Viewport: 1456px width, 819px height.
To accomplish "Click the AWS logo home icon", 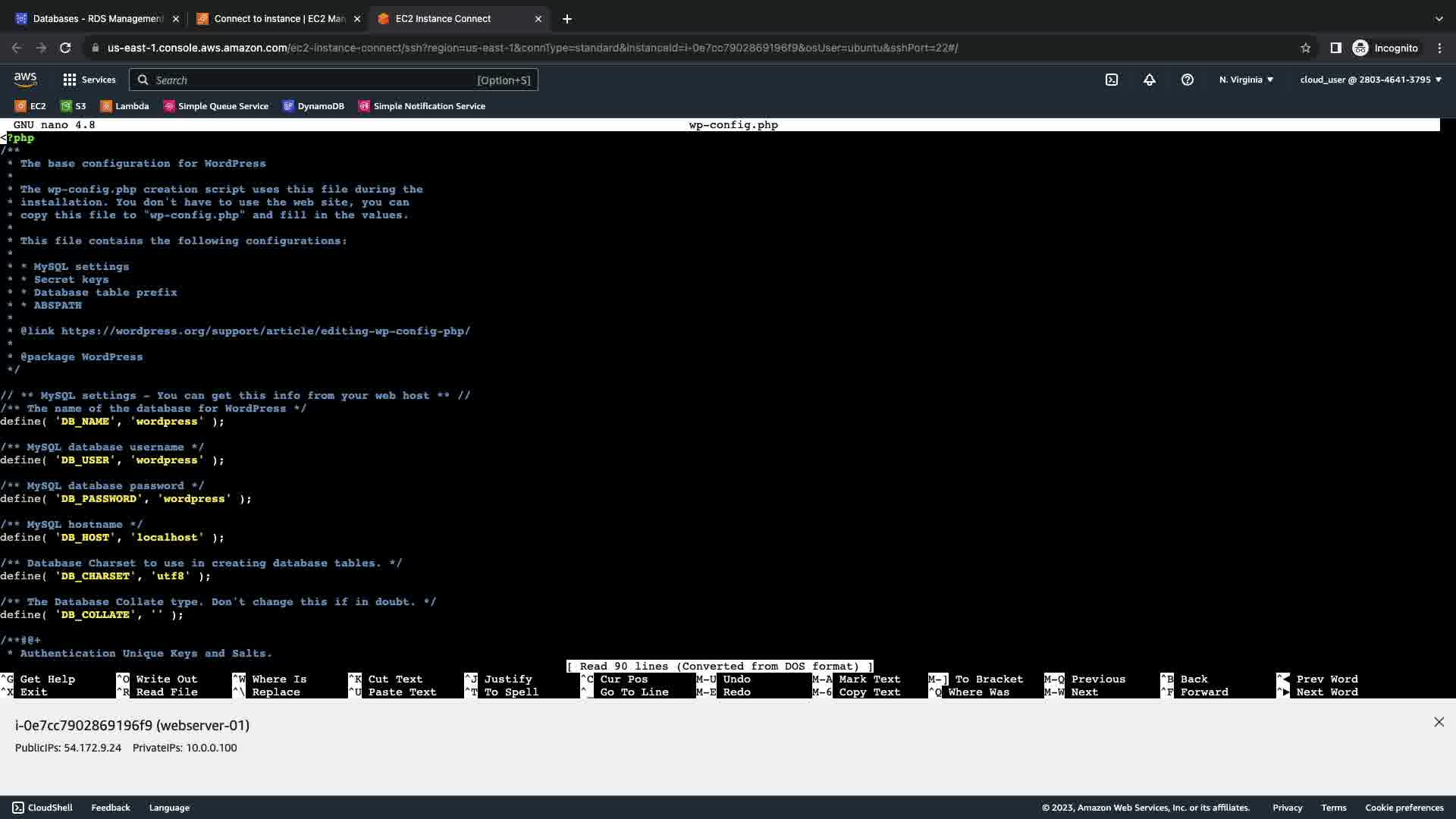I will click(x=25, y=80).
